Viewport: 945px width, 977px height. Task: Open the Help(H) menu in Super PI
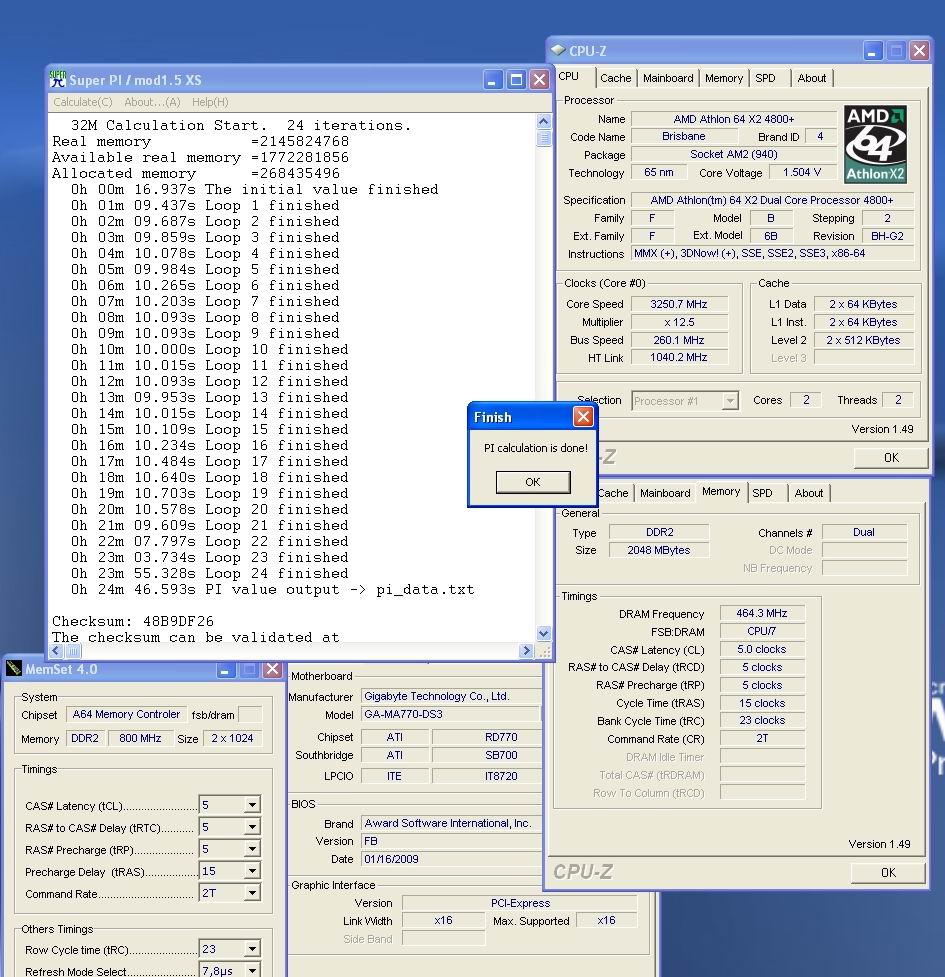coord(210,102)
